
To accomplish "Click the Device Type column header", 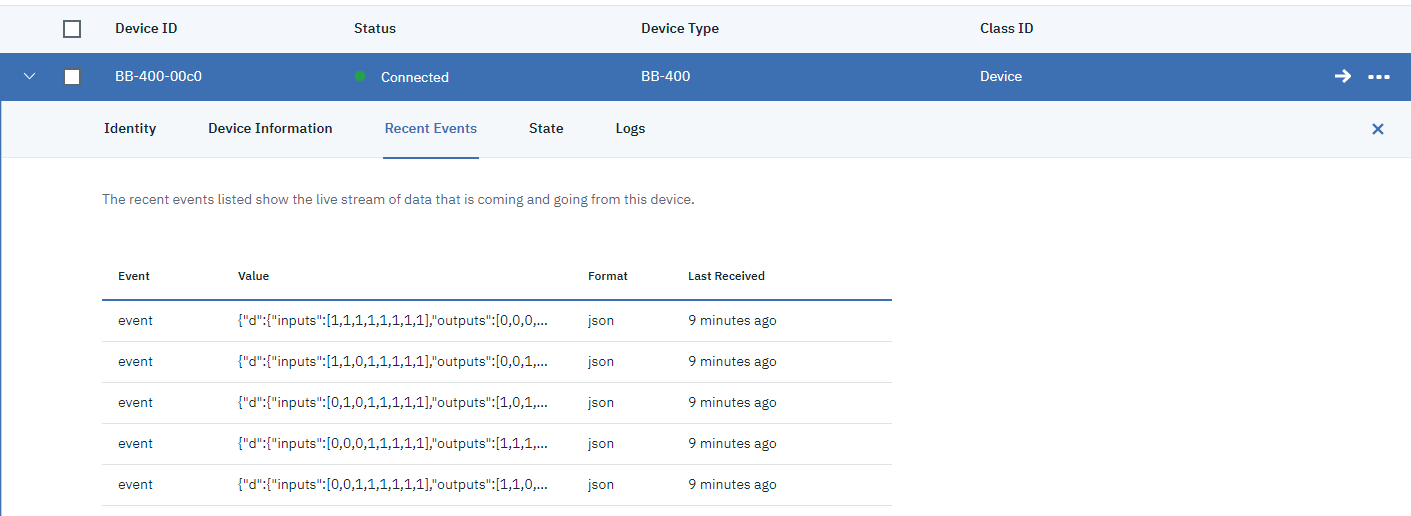I will [680, 29].
